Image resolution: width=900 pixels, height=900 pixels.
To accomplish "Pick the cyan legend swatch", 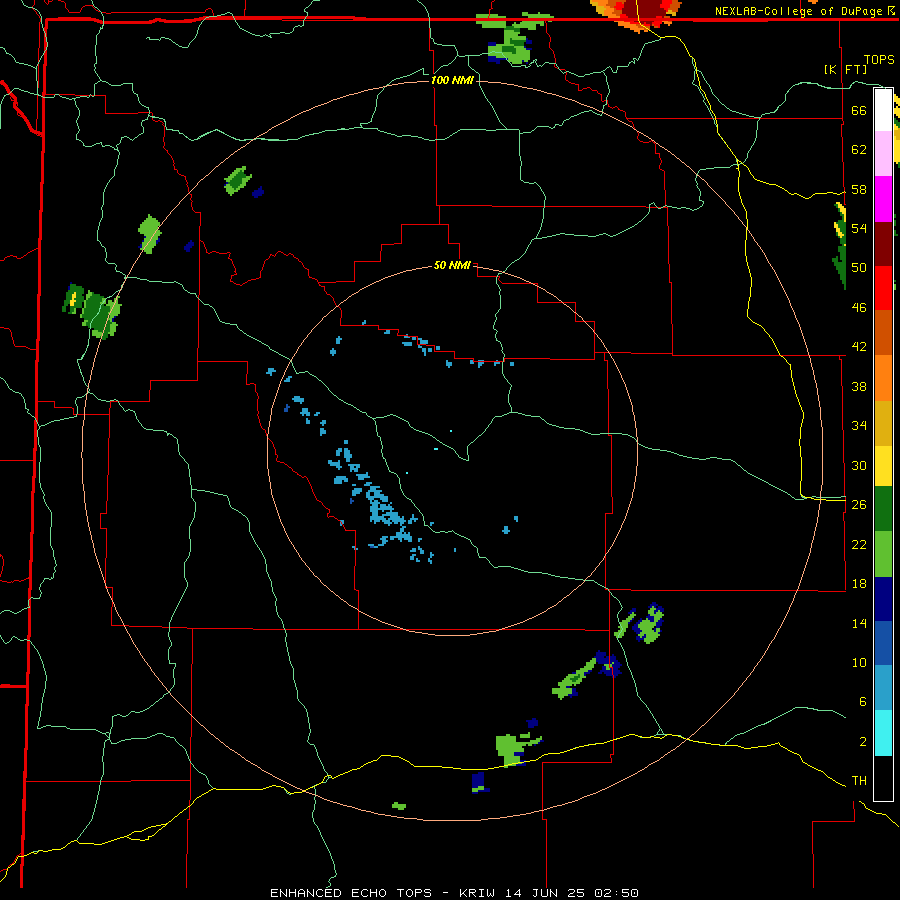I will pos(883,733).
